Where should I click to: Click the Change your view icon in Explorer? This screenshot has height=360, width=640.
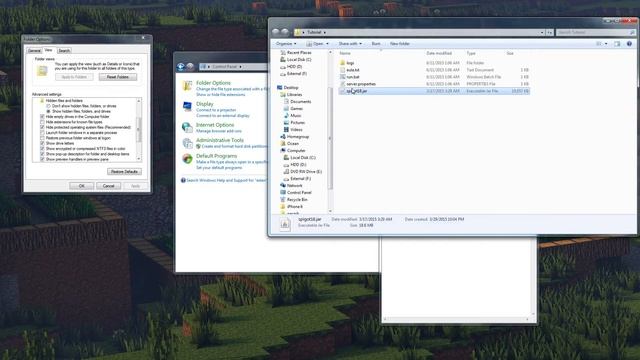[x=599, y=44]
